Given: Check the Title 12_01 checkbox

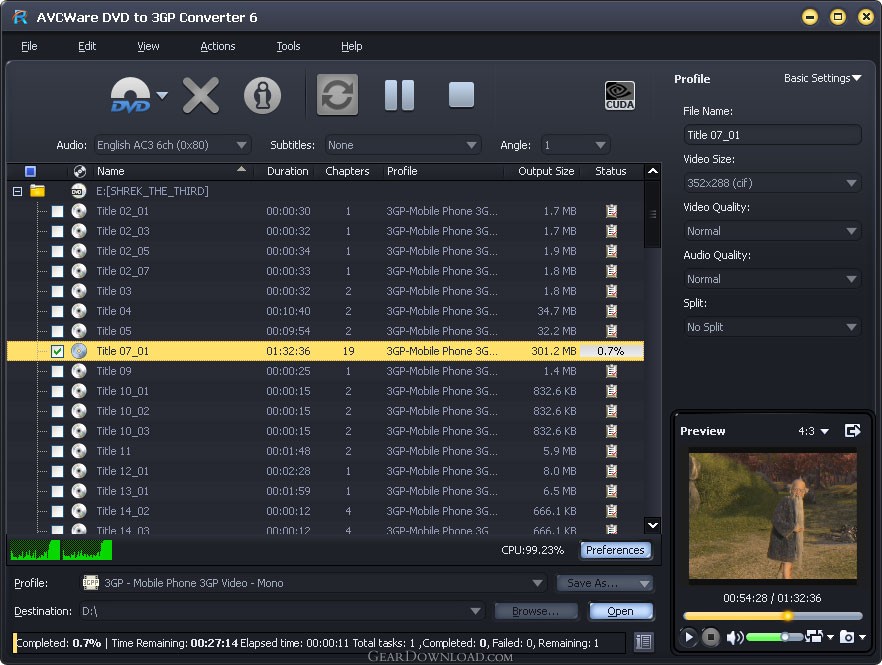Looking at the screenshot, I should click(57, 471).
